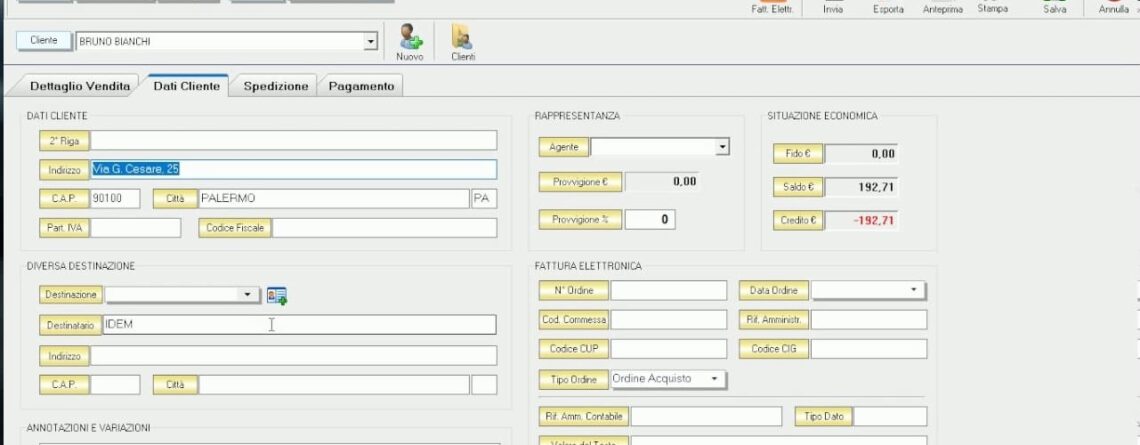This screenshot has width=1140, height=445.
Task: Click the Codice CIG button
Action: [774, 349]
